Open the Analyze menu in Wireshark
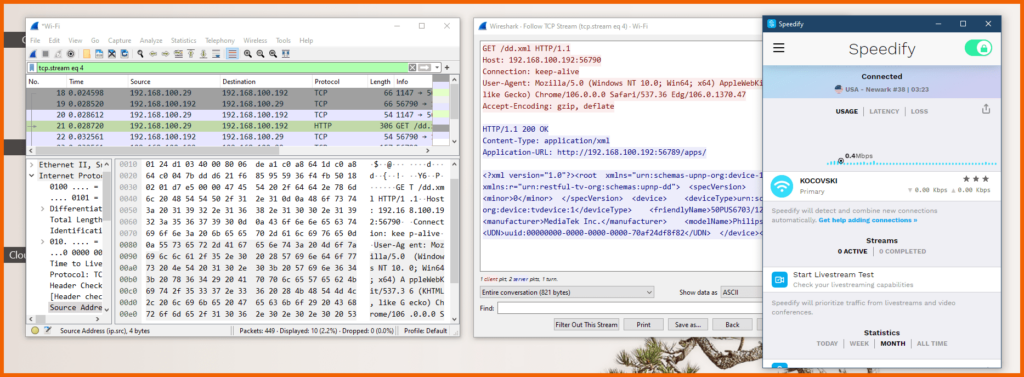 click(x=151, y=41)
